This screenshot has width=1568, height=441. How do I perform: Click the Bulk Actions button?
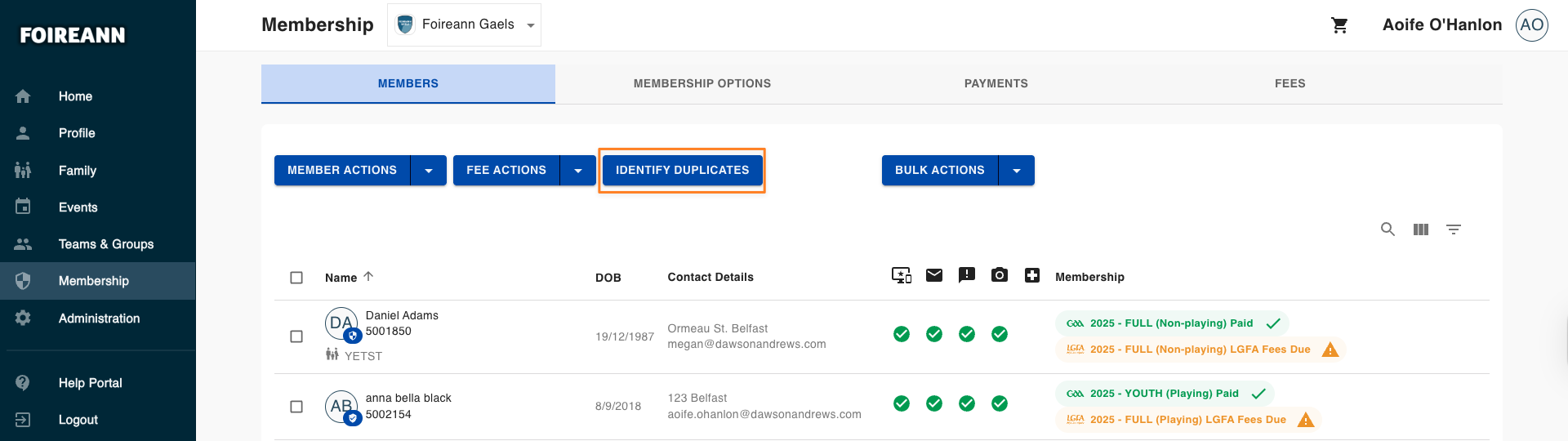940,170
